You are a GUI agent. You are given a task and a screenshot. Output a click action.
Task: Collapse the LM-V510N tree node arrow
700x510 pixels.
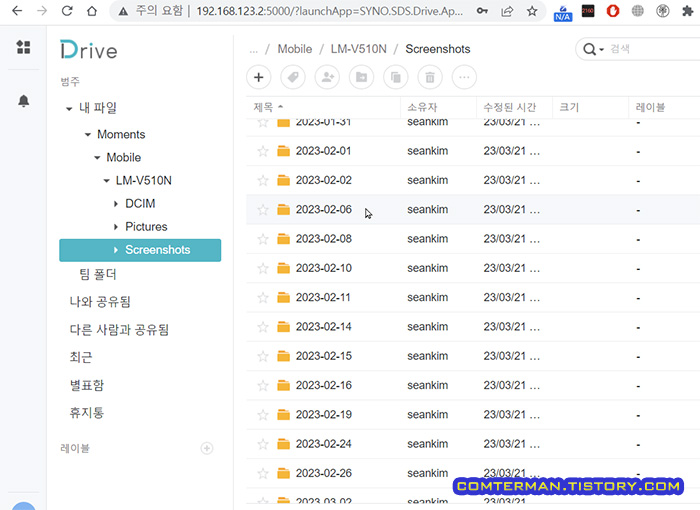pos(107,181)
